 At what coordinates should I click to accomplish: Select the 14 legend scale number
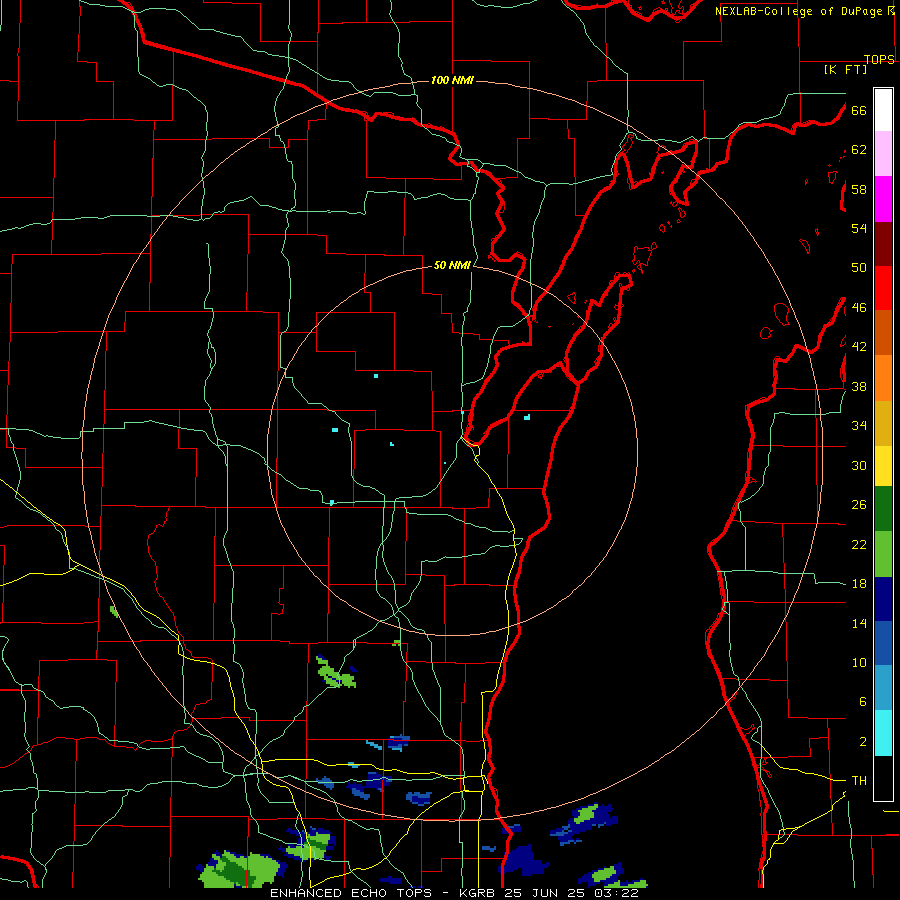coord(859,624)
